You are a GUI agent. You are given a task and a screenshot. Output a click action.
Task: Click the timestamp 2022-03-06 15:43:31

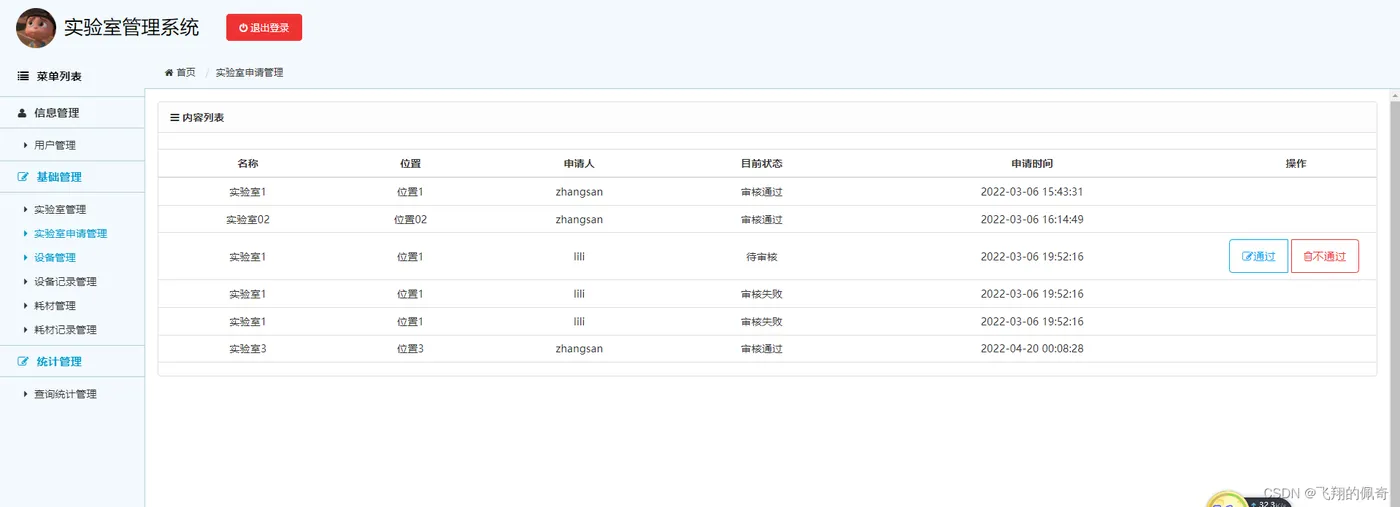tap(1032, 192)
